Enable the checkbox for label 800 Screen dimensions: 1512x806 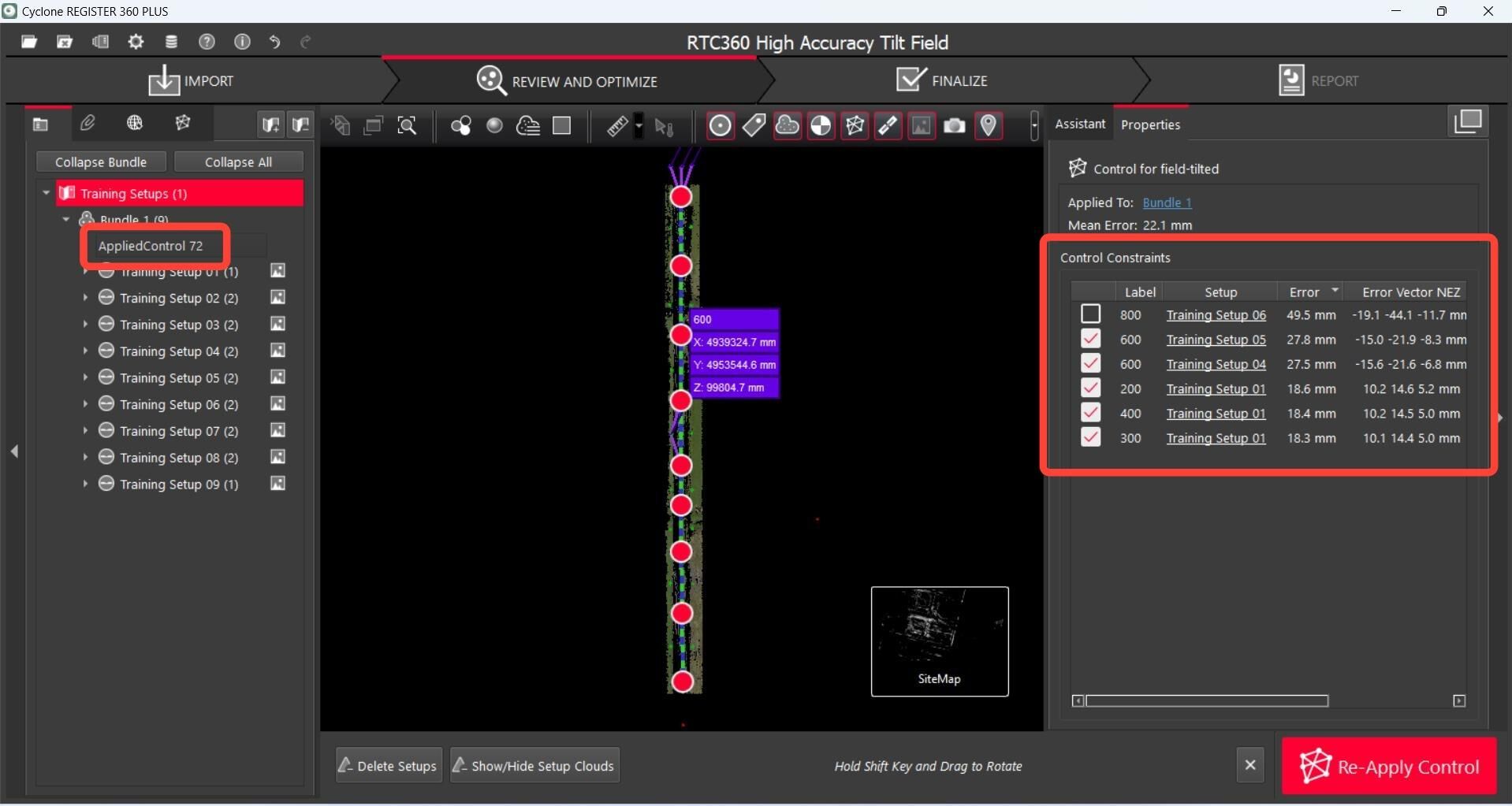tap(1090, 314)
